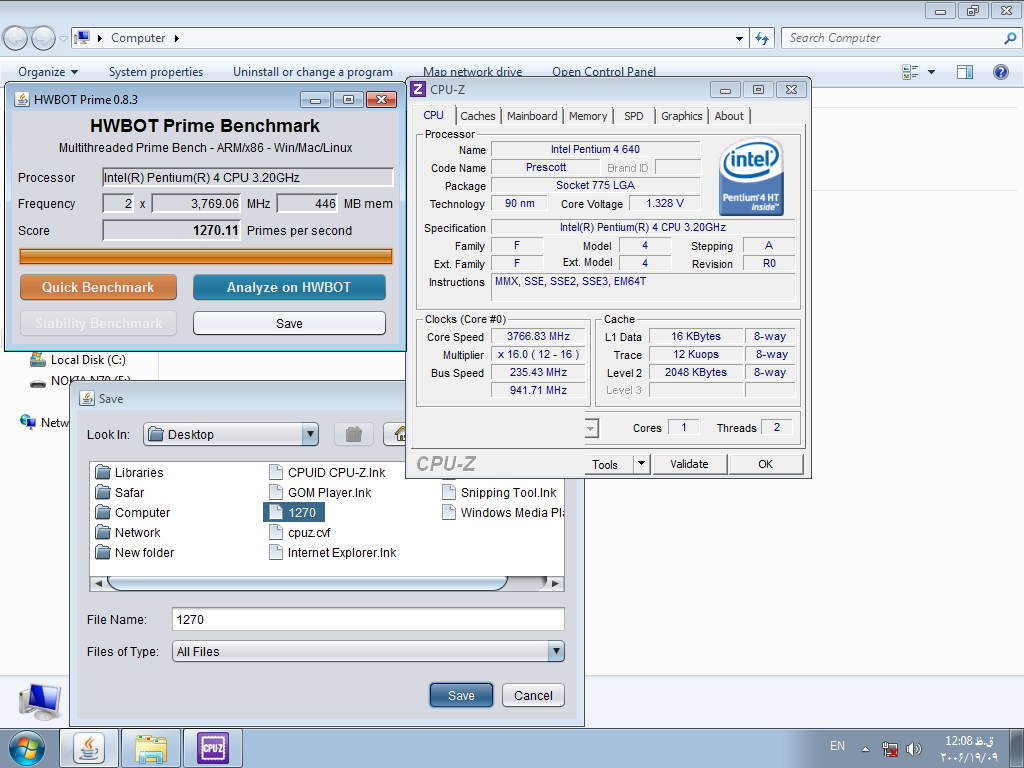Click the Save button in Save dialog
Screen dimensions: 1024x768
(x=461, y=696)
